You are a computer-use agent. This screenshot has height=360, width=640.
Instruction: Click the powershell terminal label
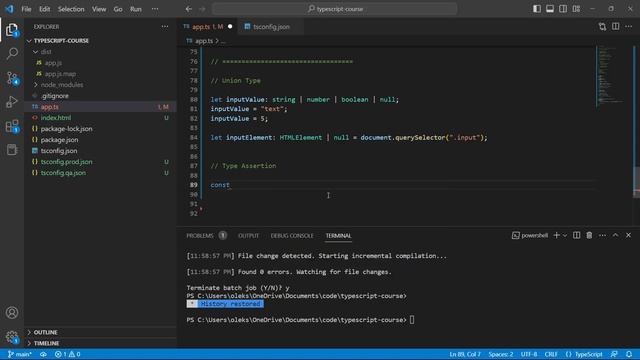[x=529, y=235]
